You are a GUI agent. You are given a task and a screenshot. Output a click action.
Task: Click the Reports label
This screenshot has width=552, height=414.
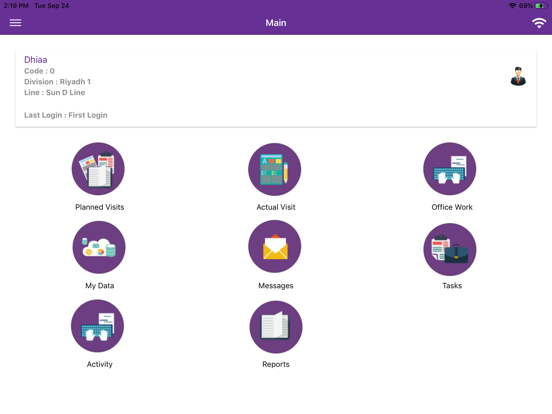click(276, 364)
